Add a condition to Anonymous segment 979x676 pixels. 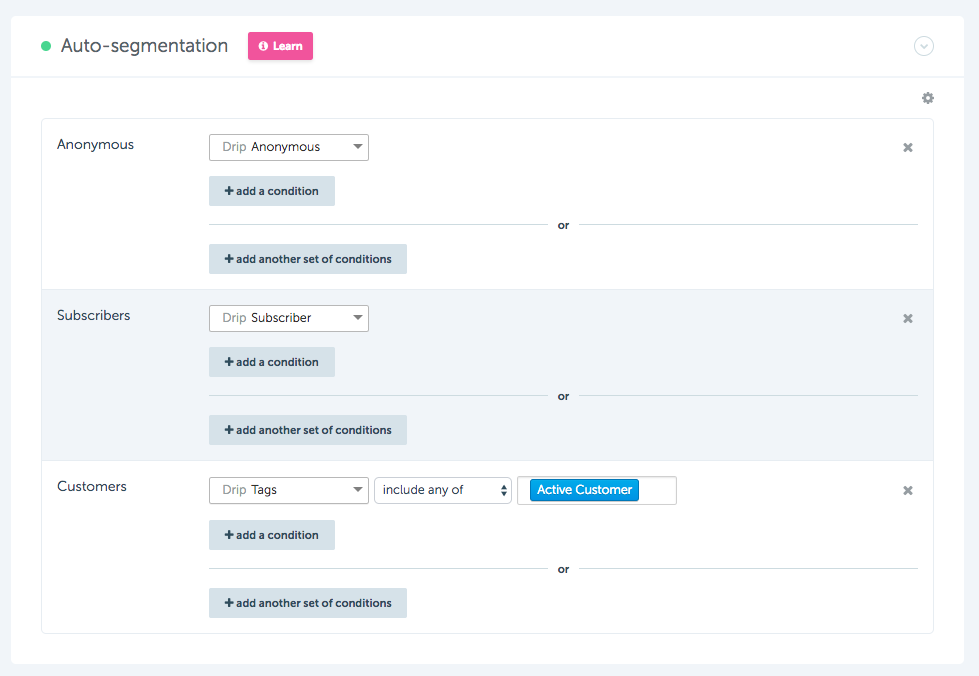click(272, 191)
